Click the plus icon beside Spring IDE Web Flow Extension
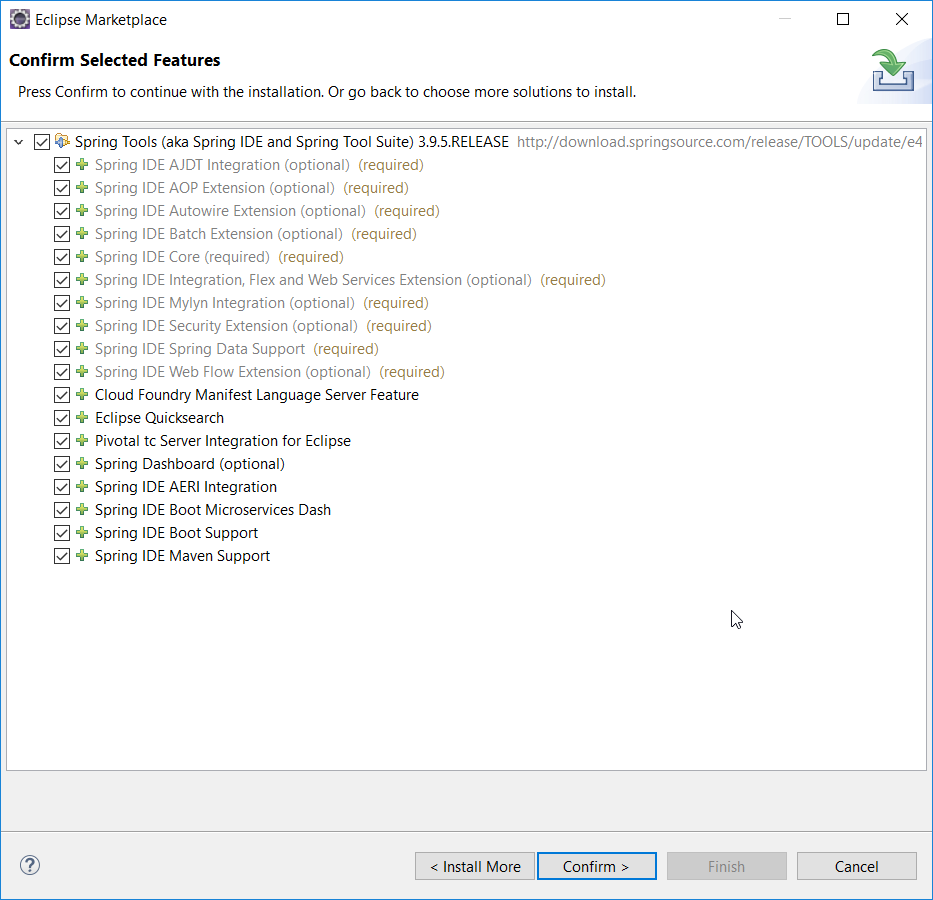933x900 pixels. click(82, 371)
